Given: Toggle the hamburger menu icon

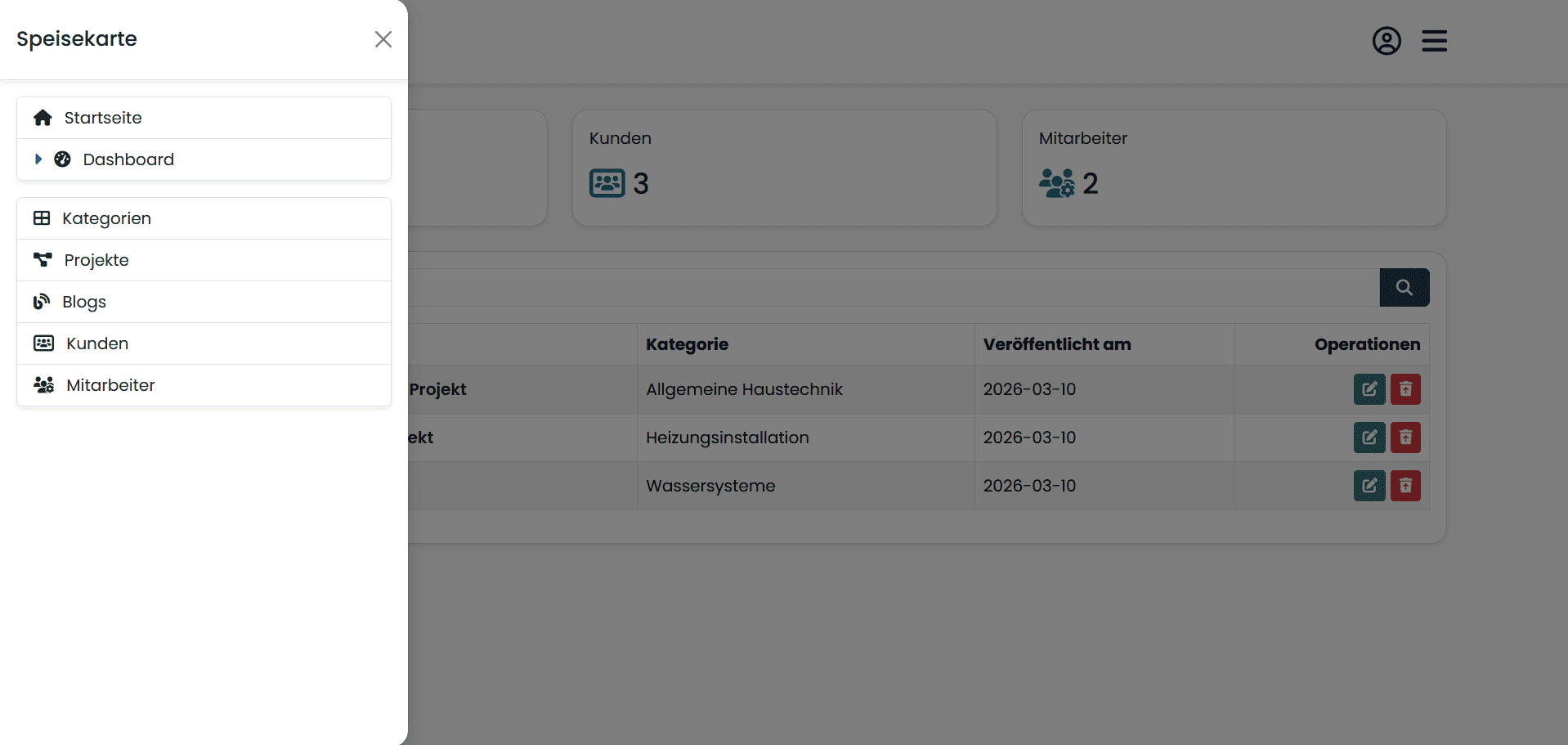Looking at the screenshot, I should pos(1434,41).
